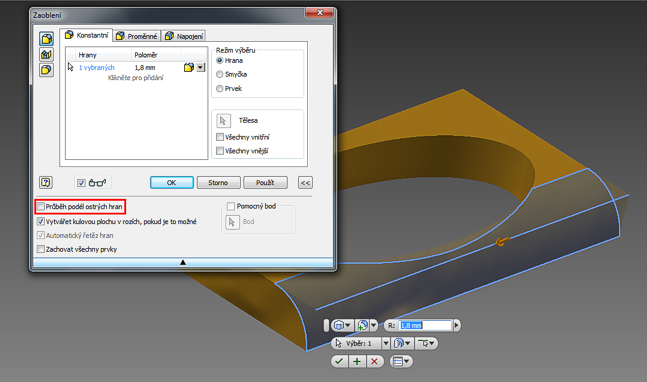Image resolution: width=647 pixels, height=382 pixels.
Task: Collapse the options with the bottom triangle bar
Action: tap(183, 262)
